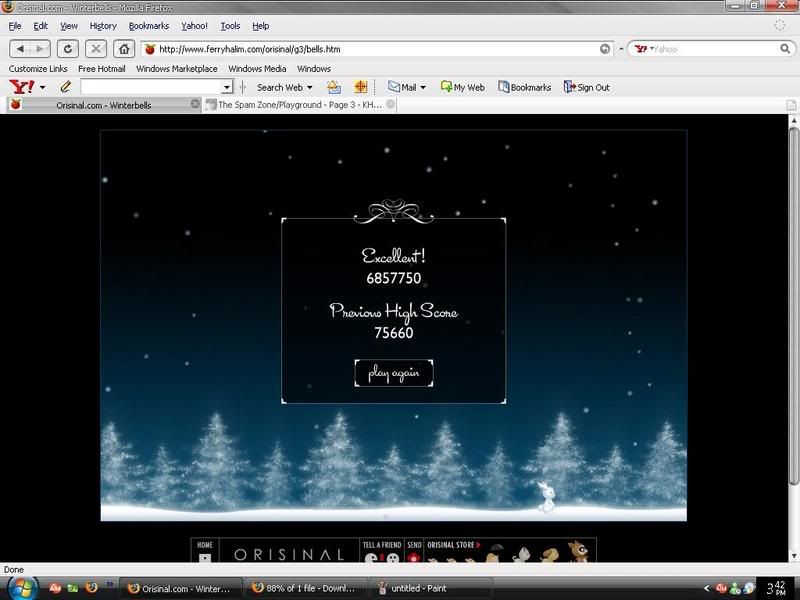The image size is (800, 600).
Task: Click the ORISINAL logo in the footer
Action: [289, 554]
